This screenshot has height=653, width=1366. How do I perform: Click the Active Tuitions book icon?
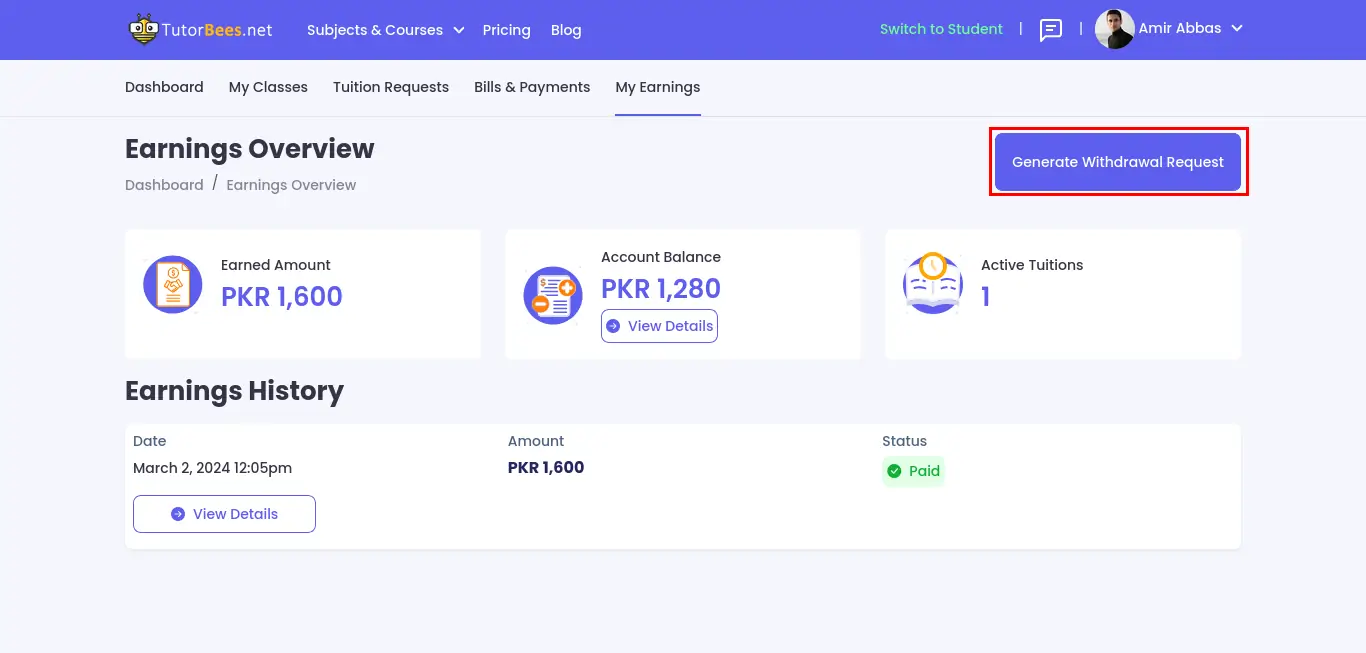pyautogui.click(x=932, y=283)
